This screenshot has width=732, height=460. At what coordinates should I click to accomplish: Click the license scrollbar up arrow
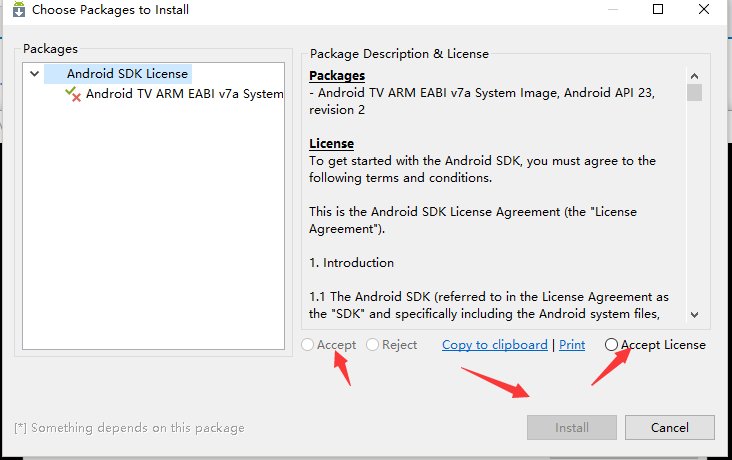pos(694,76)
